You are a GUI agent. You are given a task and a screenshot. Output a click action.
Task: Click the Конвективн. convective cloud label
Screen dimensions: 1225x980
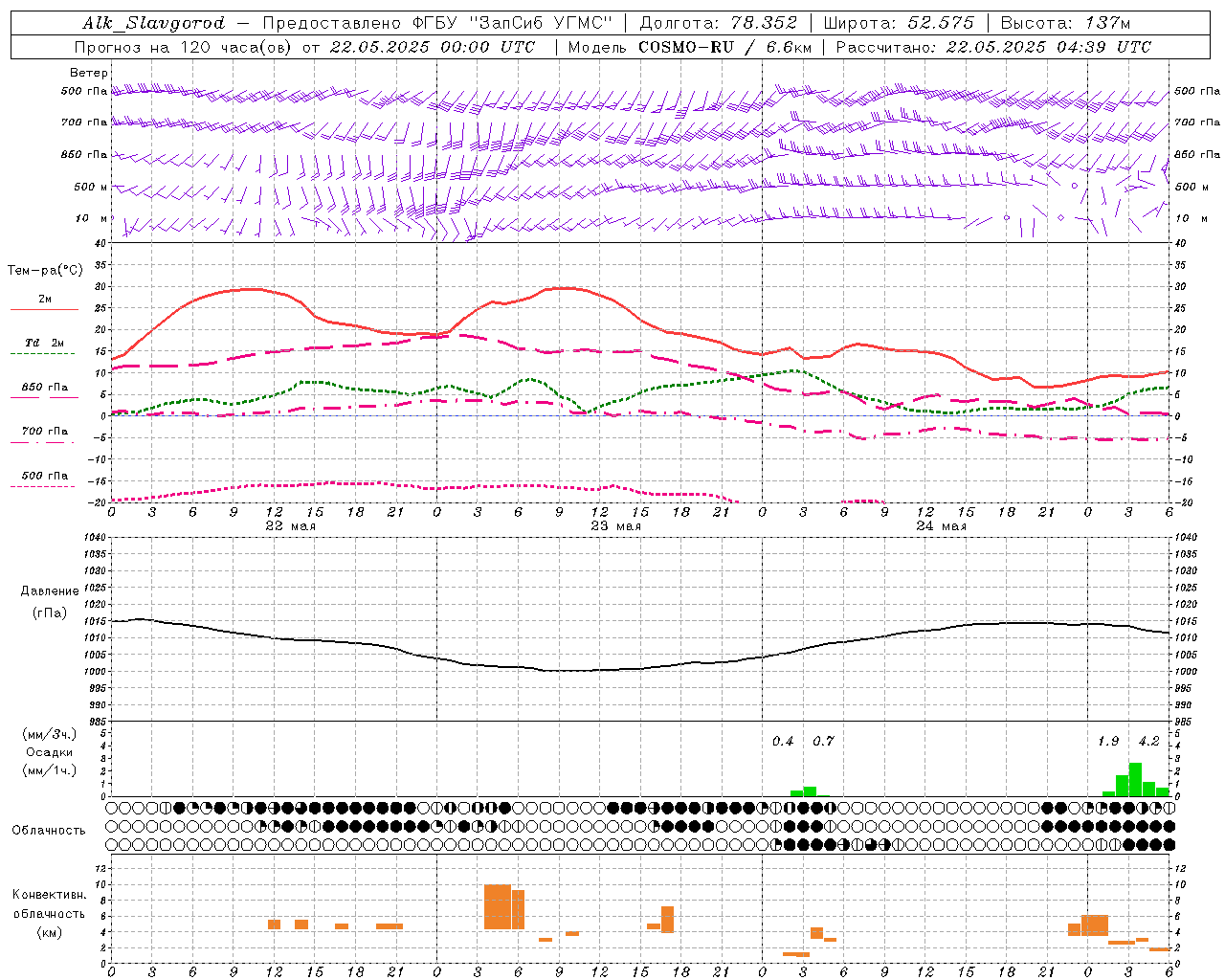click(x=49, y=895)
